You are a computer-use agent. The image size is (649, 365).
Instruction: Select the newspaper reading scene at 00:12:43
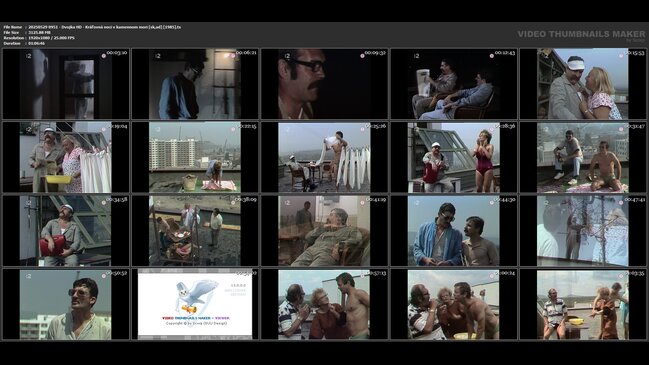click(x=454, y=84)
